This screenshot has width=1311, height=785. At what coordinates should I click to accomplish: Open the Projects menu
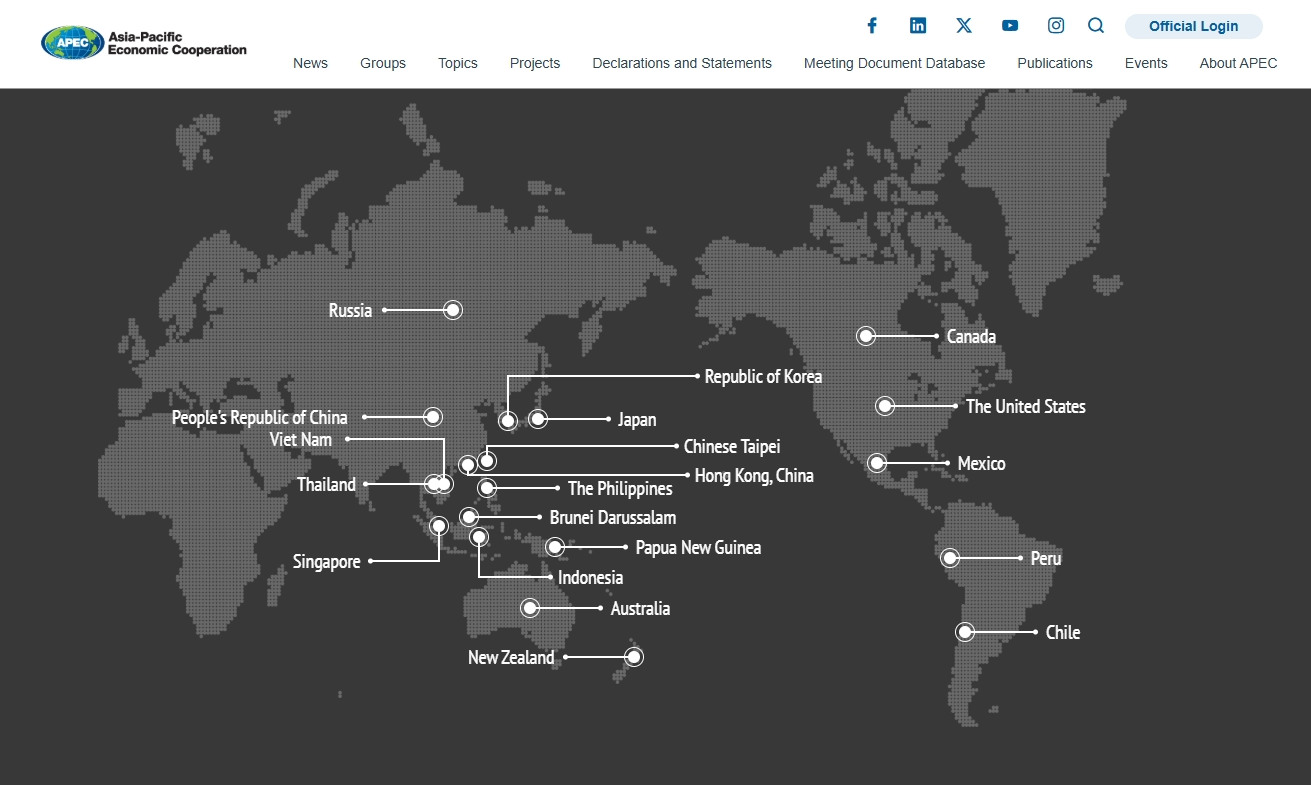click(535, 63)
